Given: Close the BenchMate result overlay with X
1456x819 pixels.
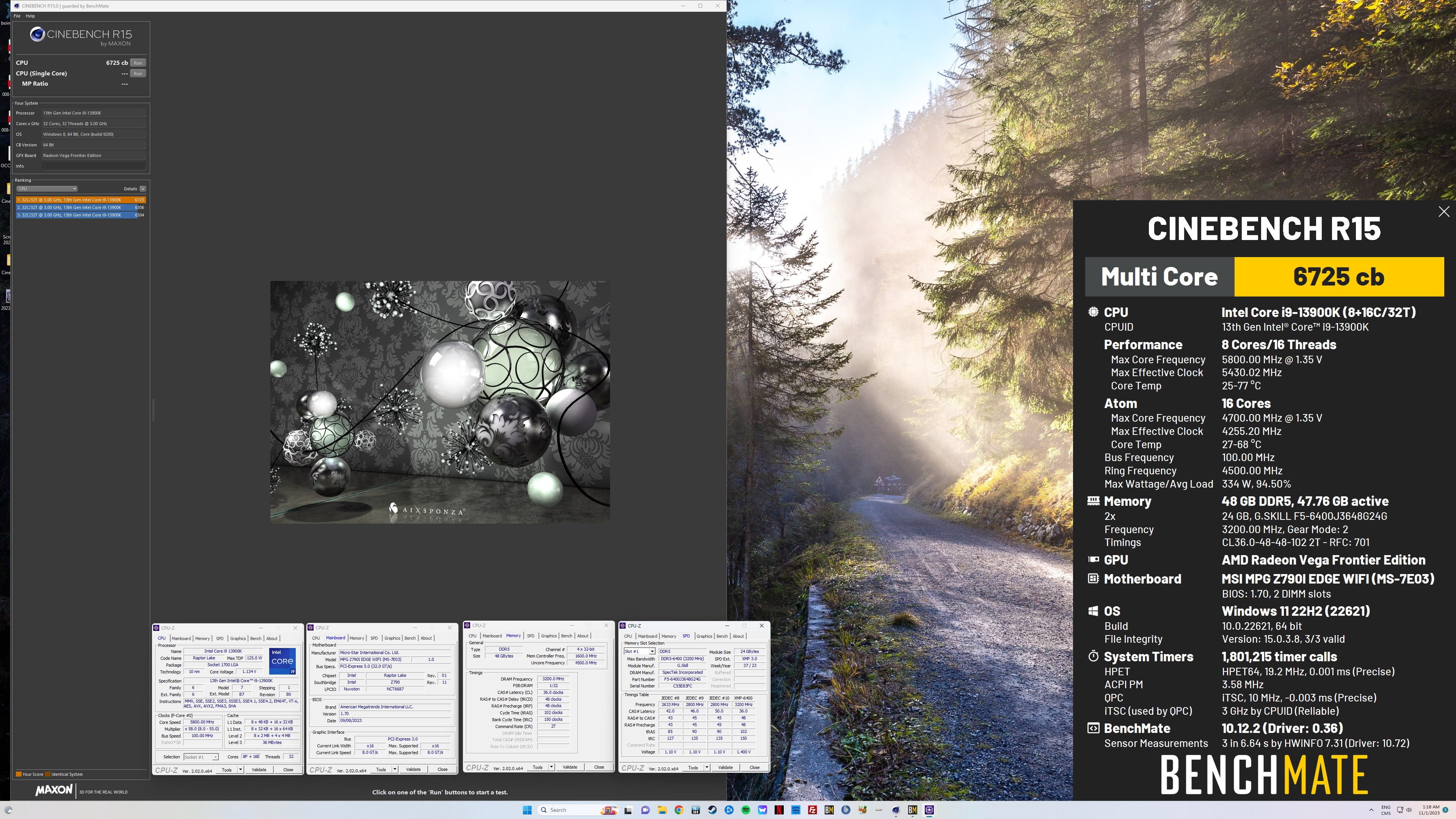Looking at the screenshot, I should click(x=1443, y=212).
